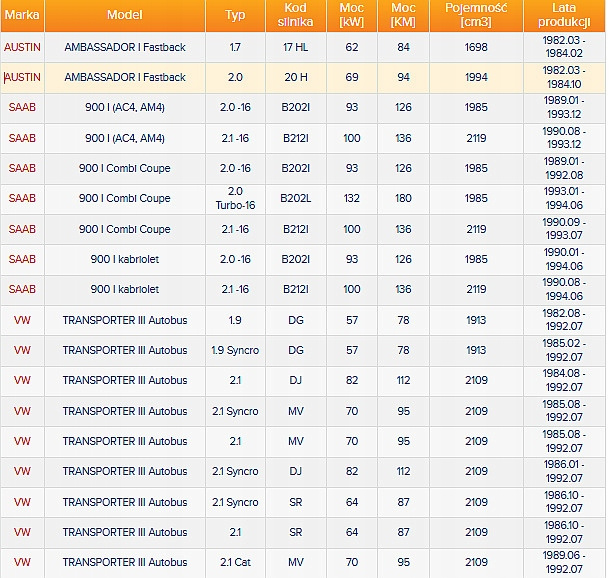
Task: Click capacity value 1994
Action: click(x=476, y=78)
